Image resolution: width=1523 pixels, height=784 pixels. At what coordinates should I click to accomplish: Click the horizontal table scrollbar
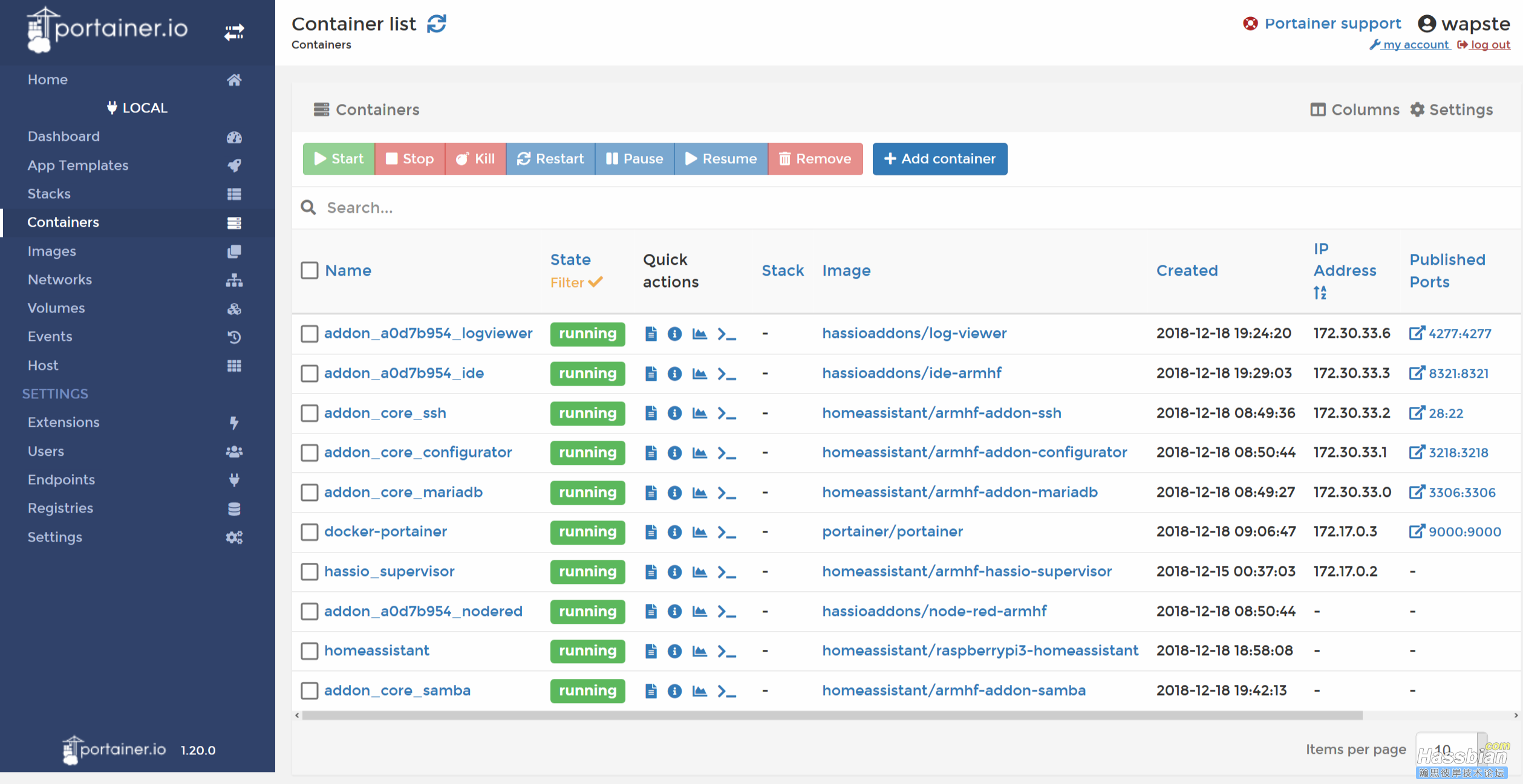(832, 716)
